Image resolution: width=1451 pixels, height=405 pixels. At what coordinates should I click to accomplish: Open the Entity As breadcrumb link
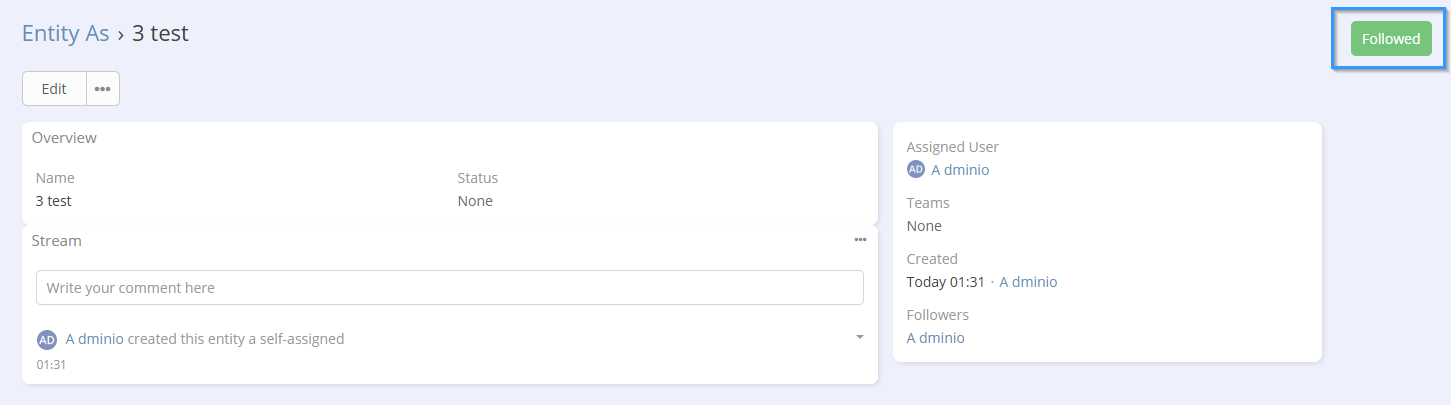tap(65, 33)
